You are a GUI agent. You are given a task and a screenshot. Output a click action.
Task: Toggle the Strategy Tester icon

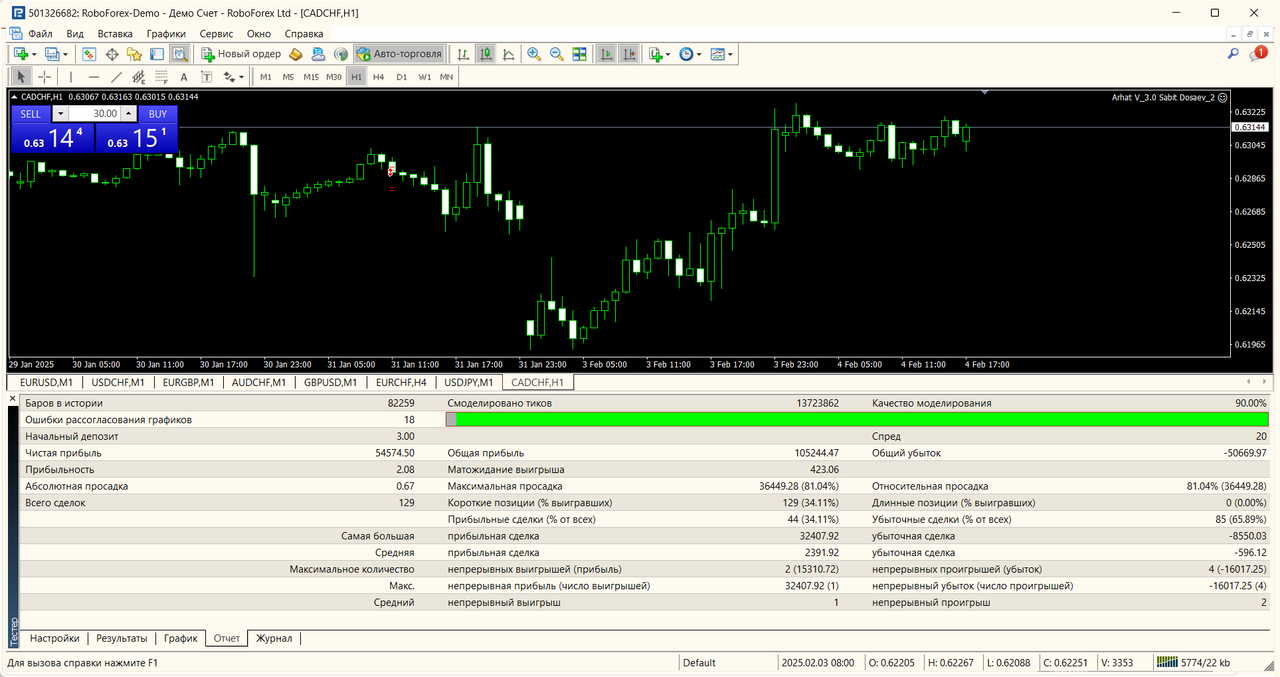179,54
